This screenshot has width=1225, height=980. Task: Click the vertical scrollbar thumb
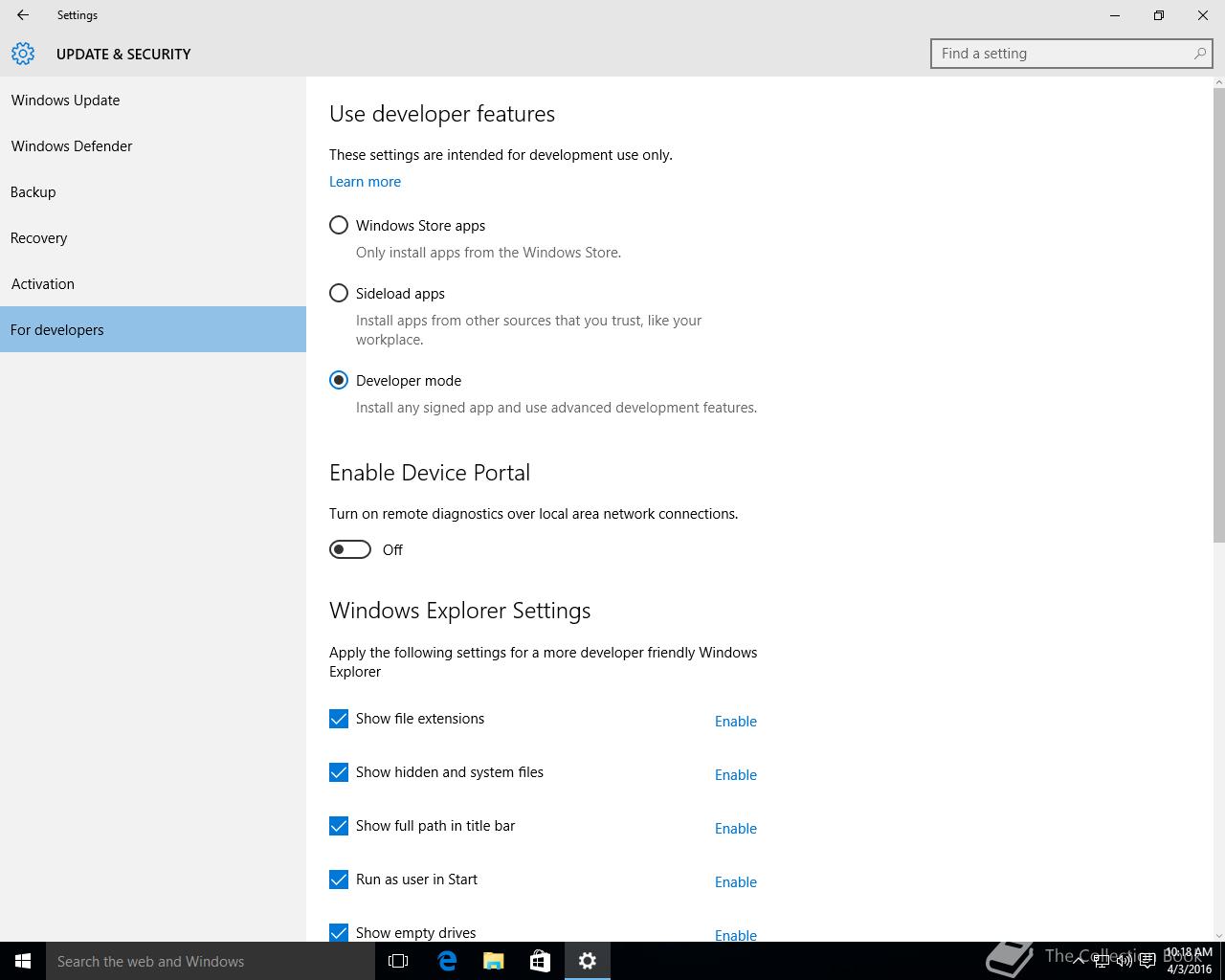click(1218, 316)
